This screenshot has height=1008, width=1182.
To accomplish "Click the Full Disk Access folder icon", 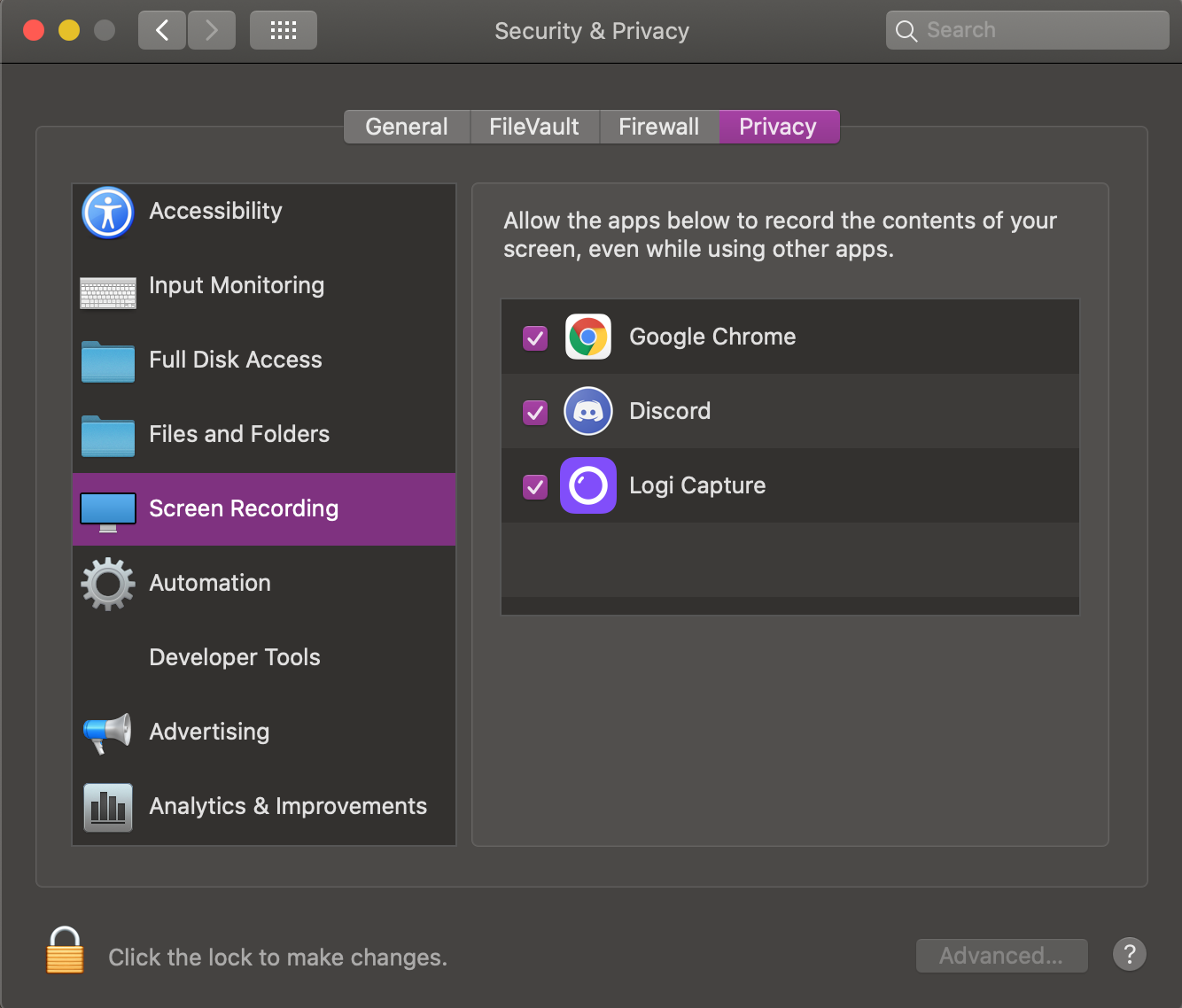I will click(108, 361).
